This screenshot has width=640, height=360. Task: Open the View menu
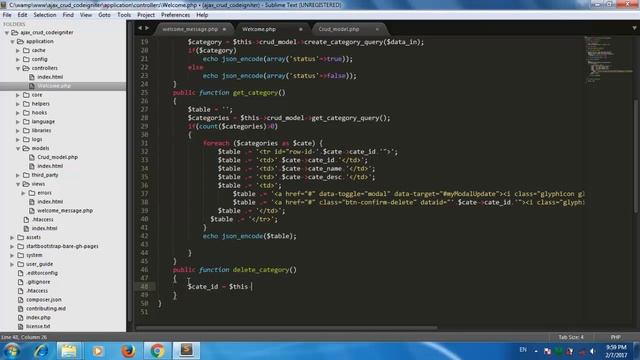pyautogui.click(x=86, y=15)
